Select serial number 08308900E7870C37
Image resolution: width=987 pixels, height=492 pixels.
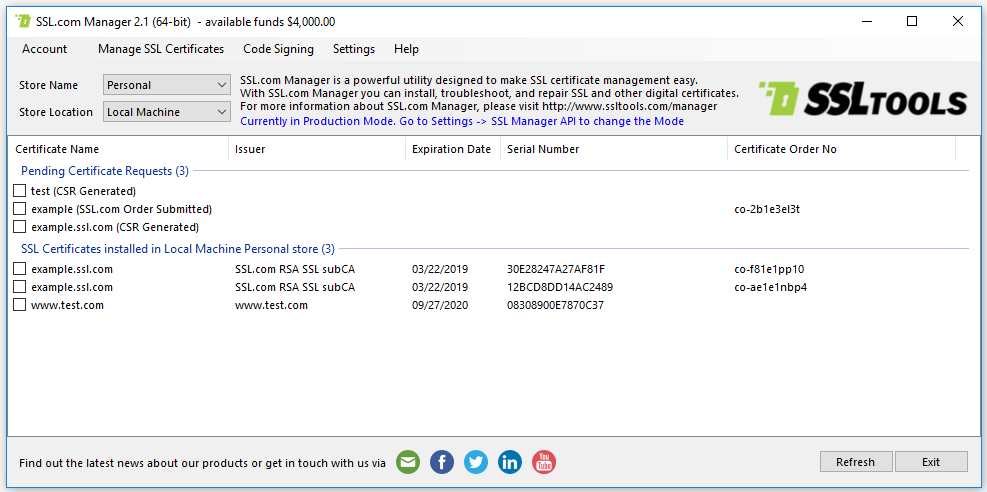[555, 305]
